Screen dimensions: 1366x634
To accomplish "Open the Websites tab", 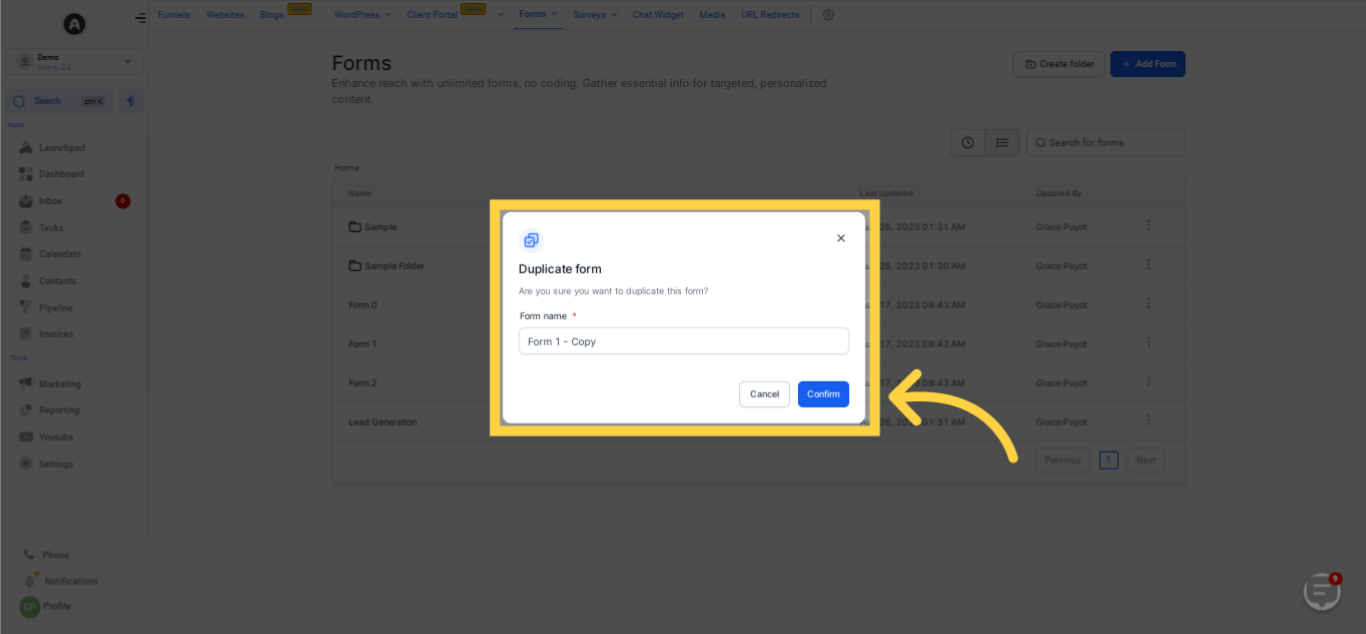I will [x=226, y=15].
